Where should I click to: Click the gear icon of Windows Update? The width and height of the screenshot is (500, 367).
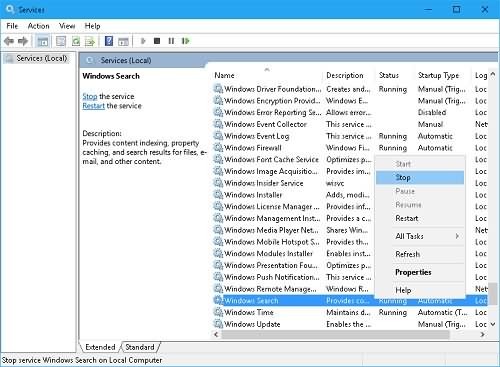(x=218, y=324)
